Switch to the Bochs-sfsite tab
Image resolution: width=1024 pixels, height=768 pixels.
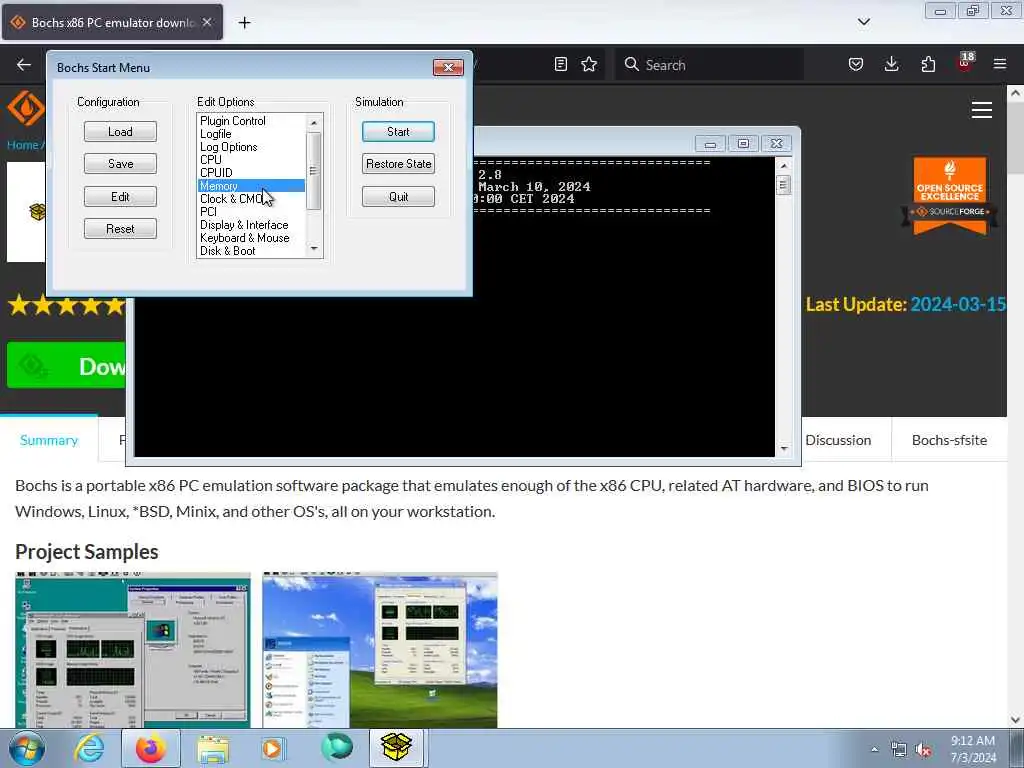pos(949,440)
